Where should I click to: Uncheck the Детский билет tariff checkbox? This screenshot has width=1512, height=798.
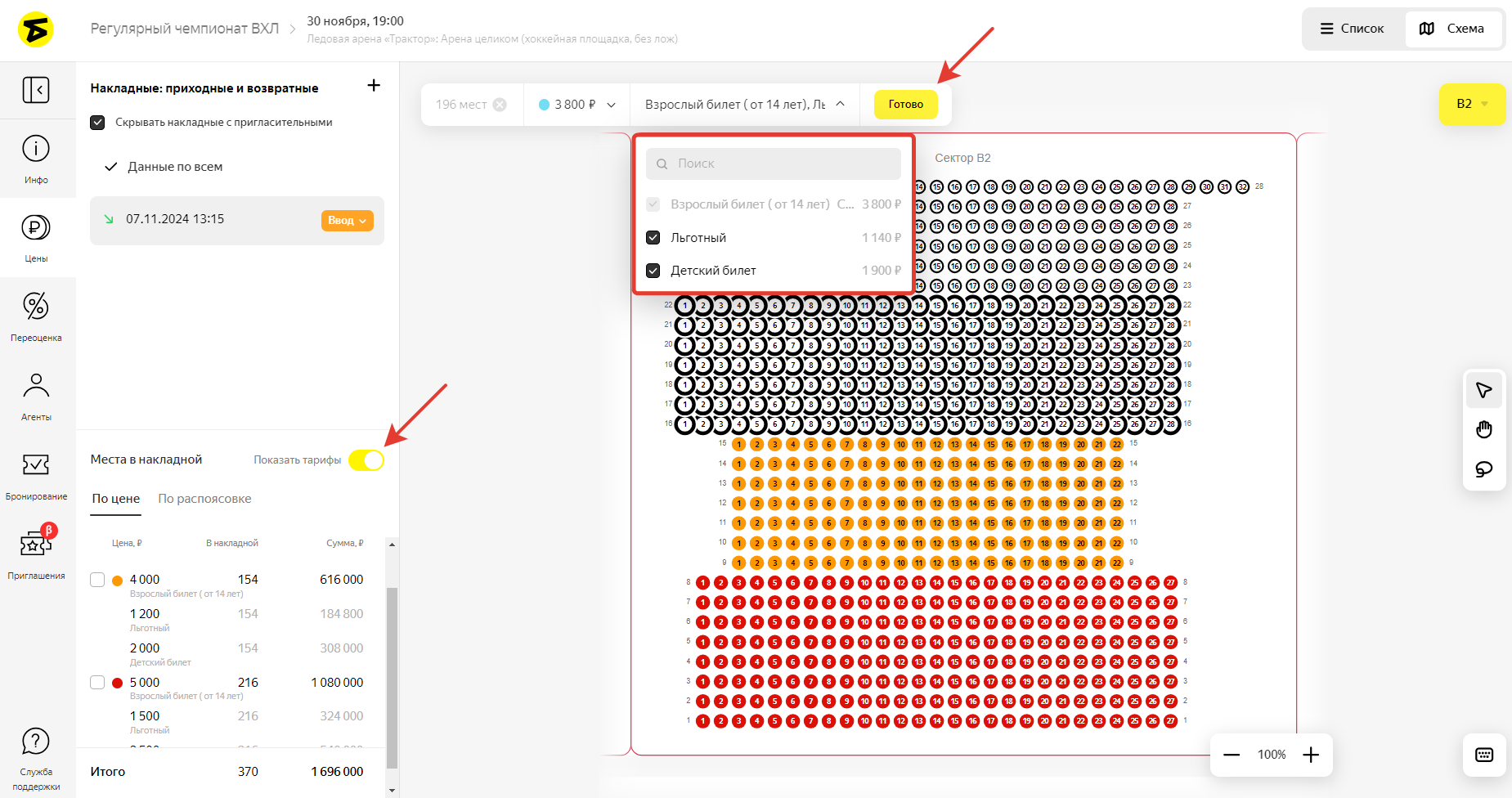653,271
